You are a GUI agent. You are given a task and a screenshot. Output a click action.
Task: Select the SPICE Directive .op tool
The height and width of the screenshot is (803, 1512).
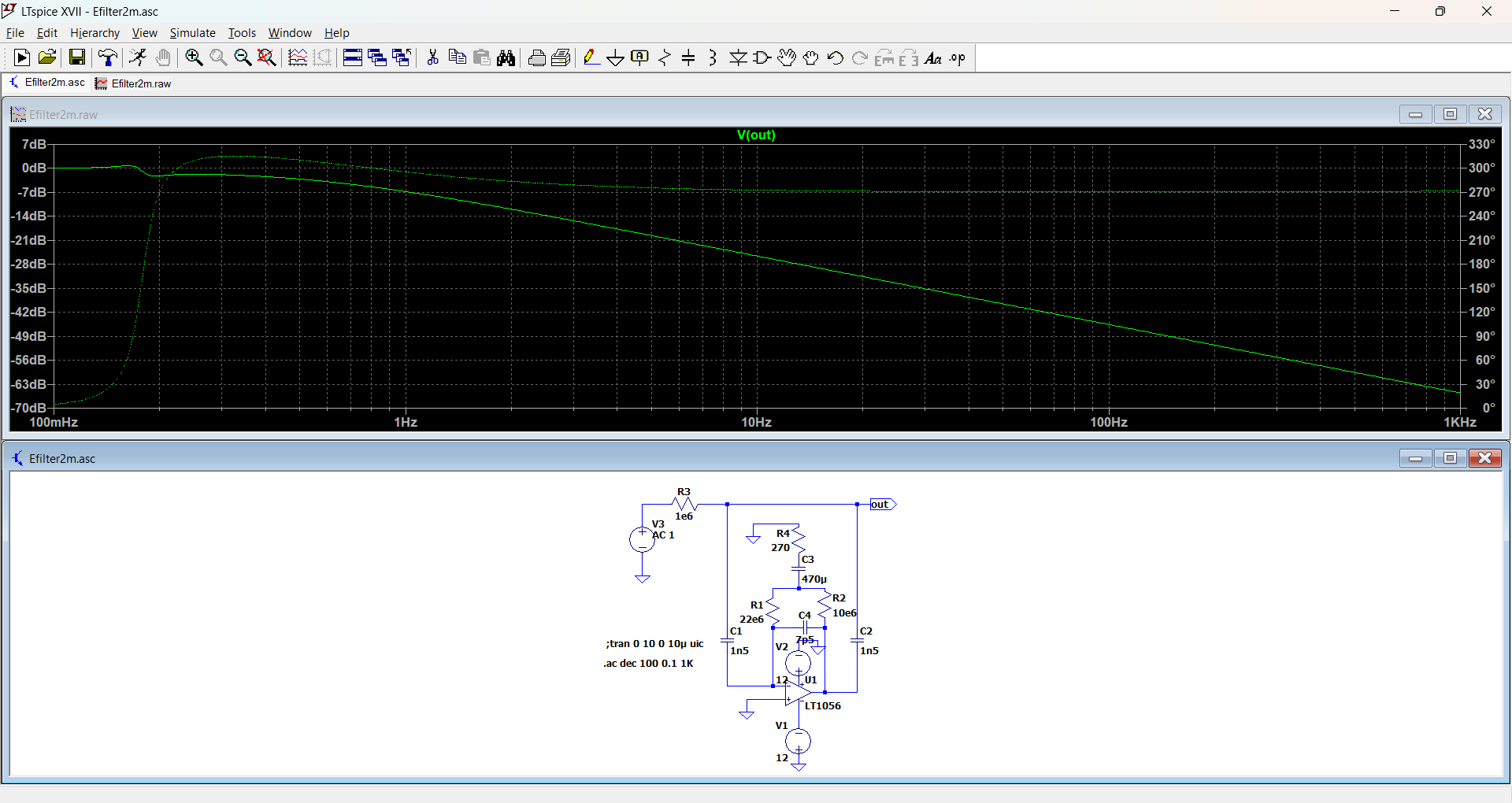[958, 57]
